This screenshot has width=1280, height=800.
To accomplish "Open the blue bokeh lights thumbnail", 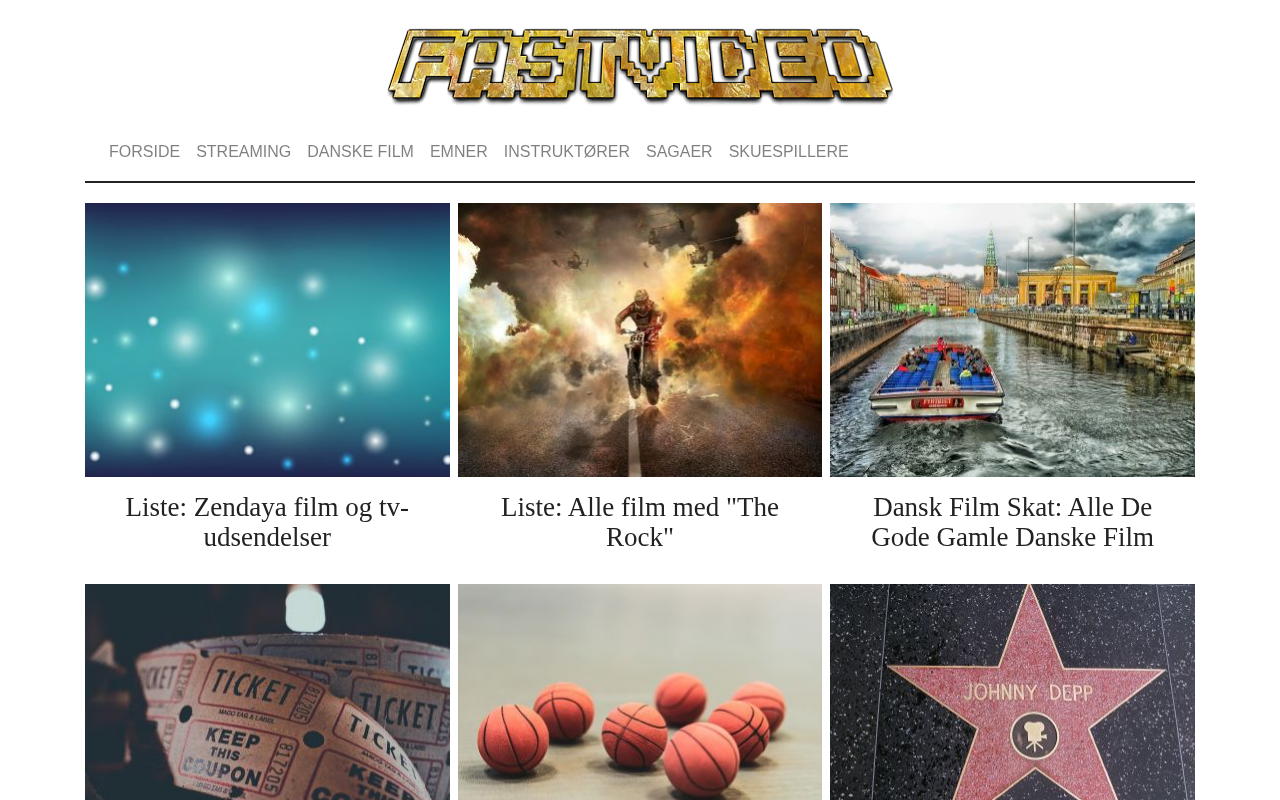I will click(x=267, y=340).
